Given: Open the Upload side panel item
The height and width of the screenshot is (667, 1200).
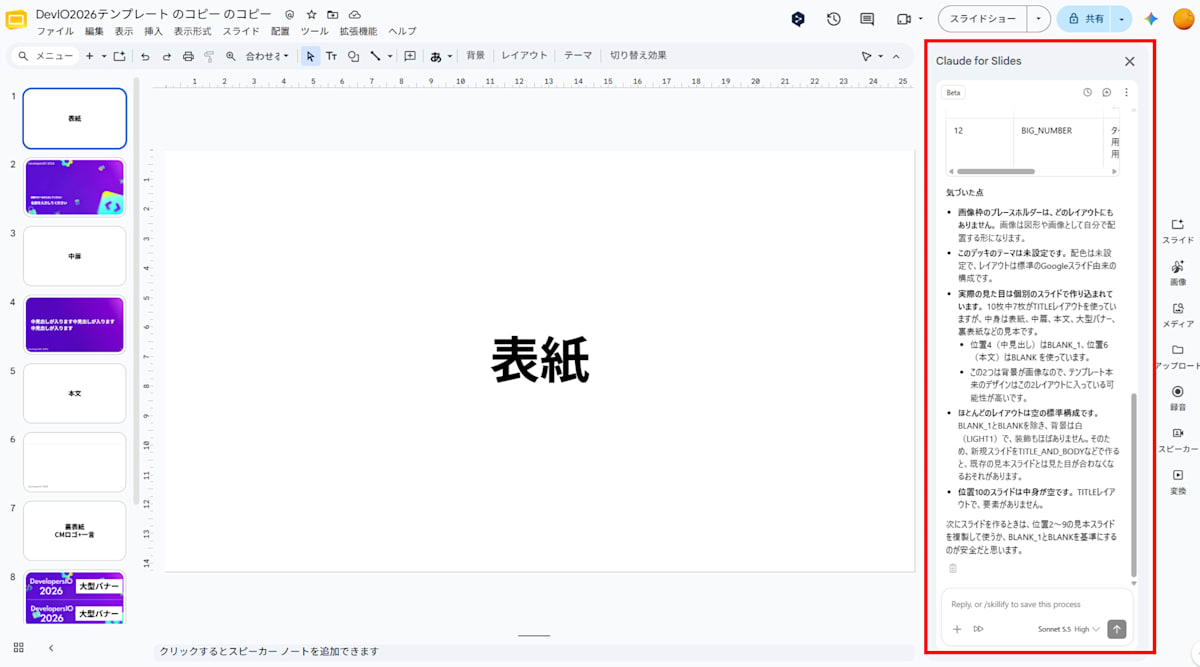Looking at the screenshot, I should 1177,356.
